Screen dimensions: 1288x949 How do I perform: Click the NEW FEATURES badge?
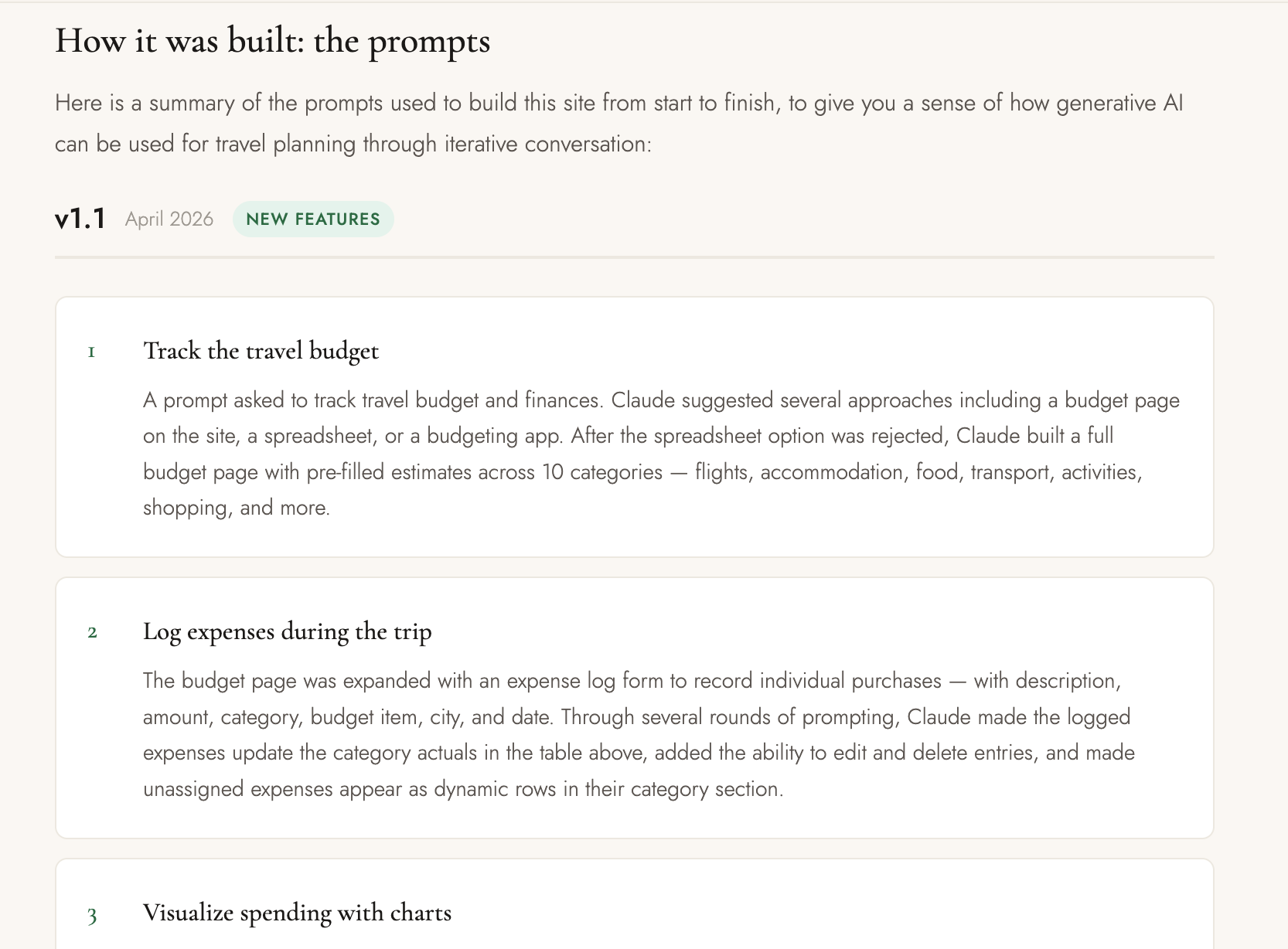[313, 219]
